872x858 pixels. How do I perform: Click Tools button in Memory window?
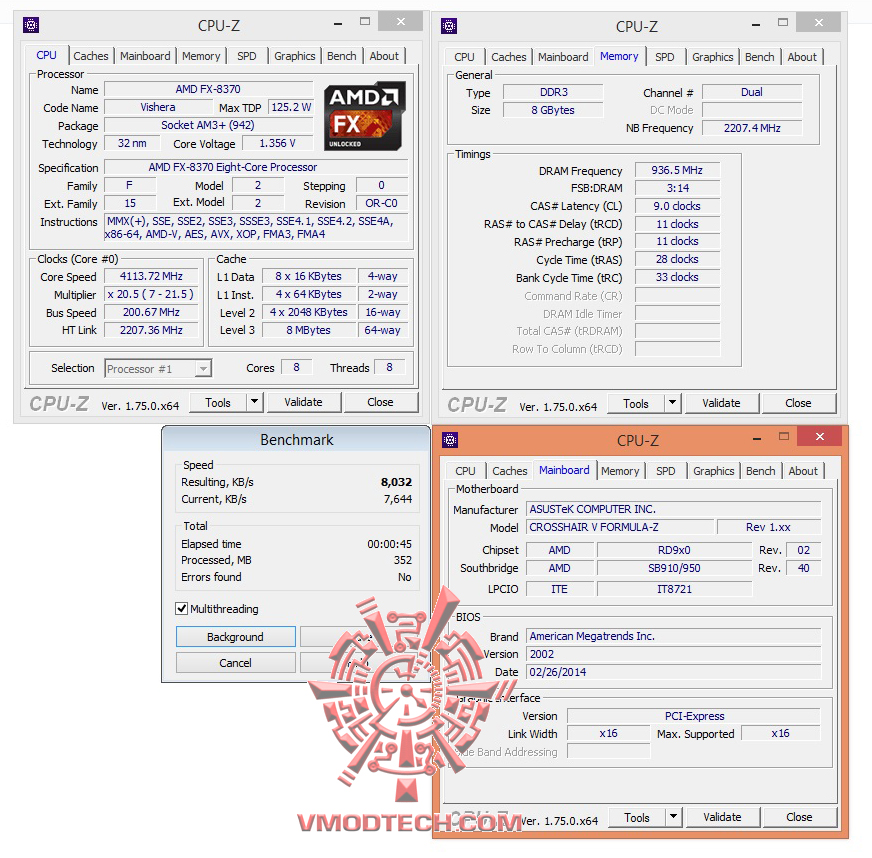click(636, 403)
